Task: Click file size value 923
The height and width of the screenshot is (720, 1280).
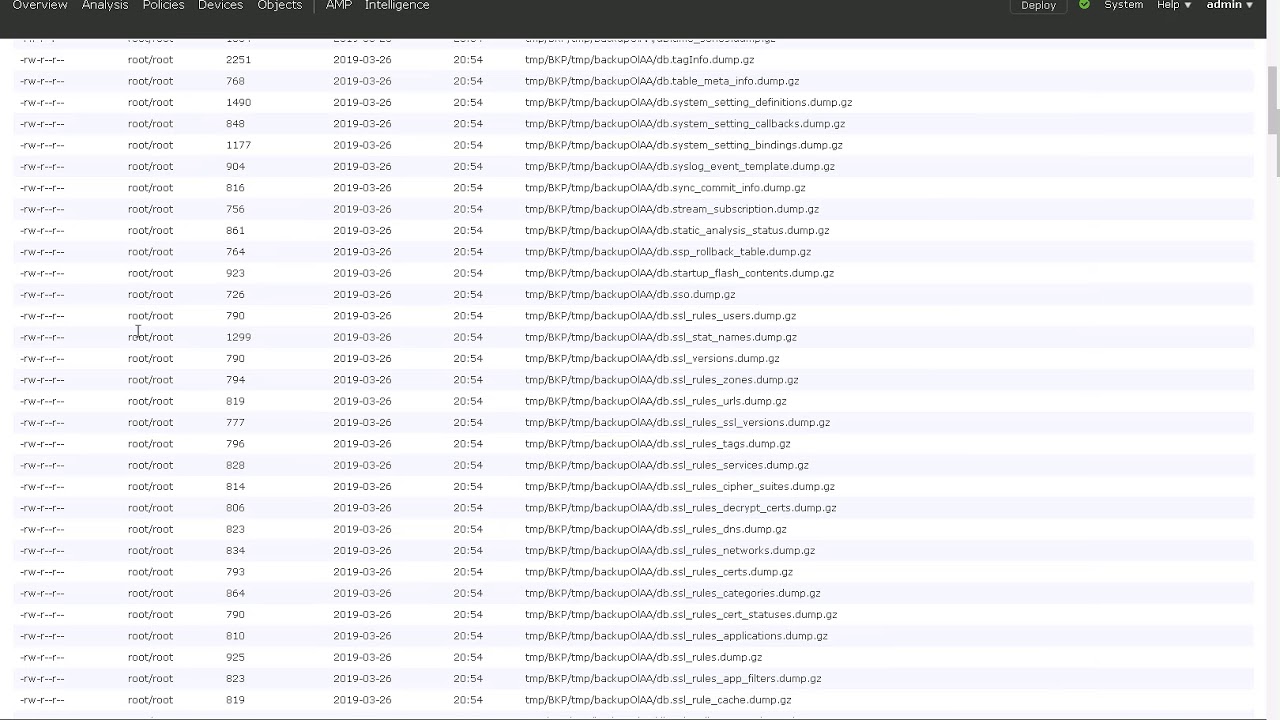Action: [x=235, y=273]
